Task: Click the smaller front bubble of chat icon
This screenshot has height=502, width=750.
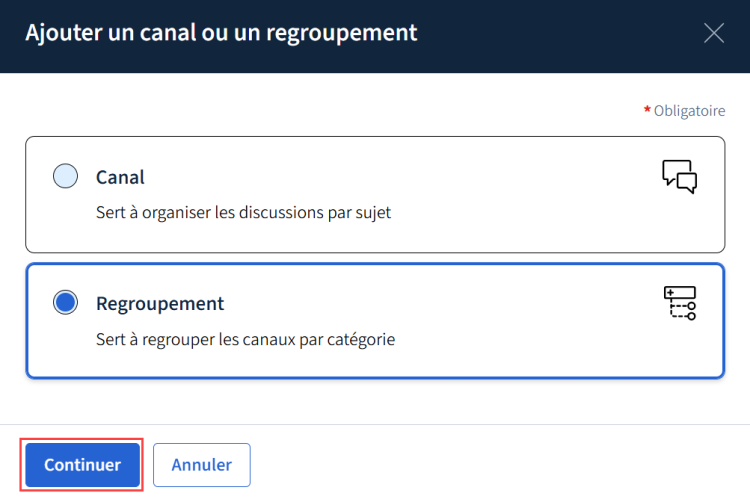Action: [x=687, y=183]
